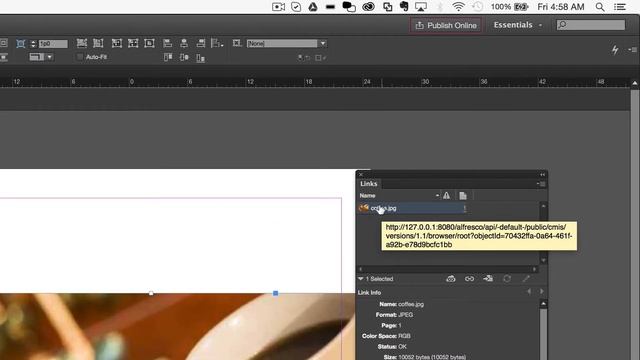Click the stepper arrows beside 1p0 field
640x360 pixels.
33,44
